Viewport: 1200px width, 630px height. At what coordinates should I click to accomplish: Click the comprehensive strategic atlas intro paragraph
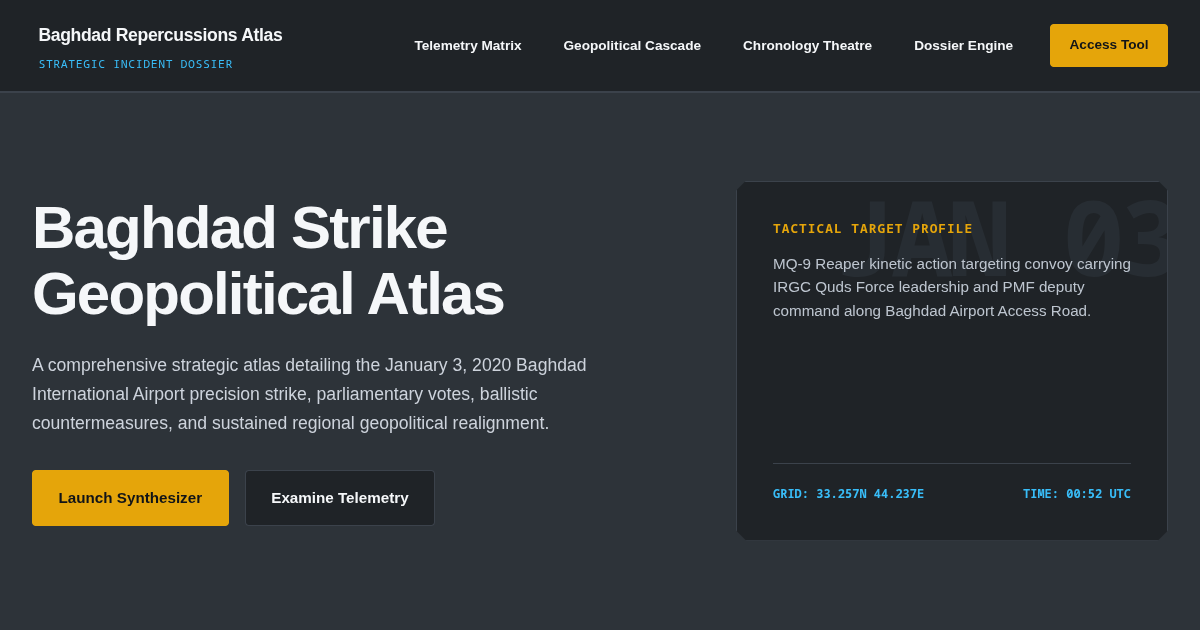310,394
